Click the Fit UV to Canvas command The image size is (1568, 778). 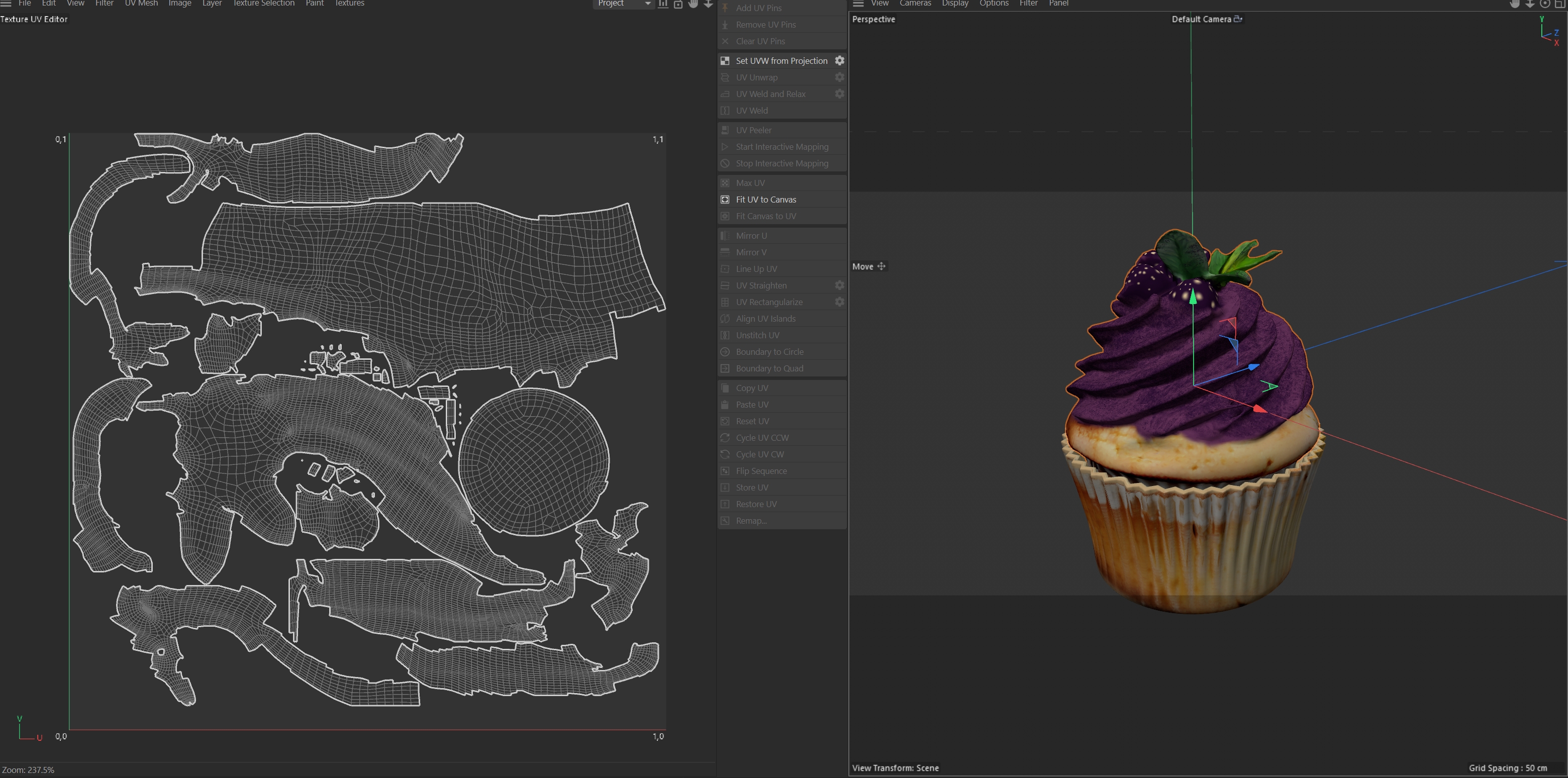(x=766, y=200)
